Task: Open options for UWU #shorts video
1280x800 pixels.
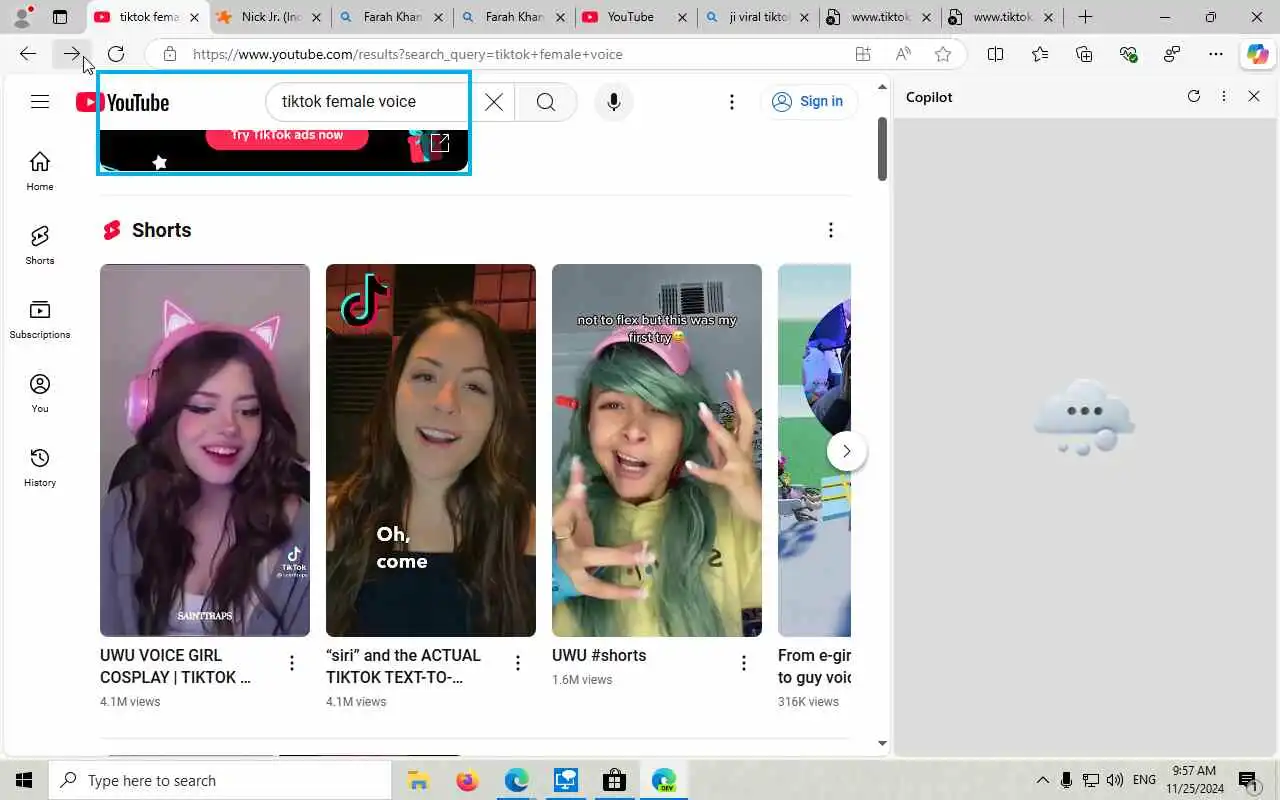Action: 744,663
